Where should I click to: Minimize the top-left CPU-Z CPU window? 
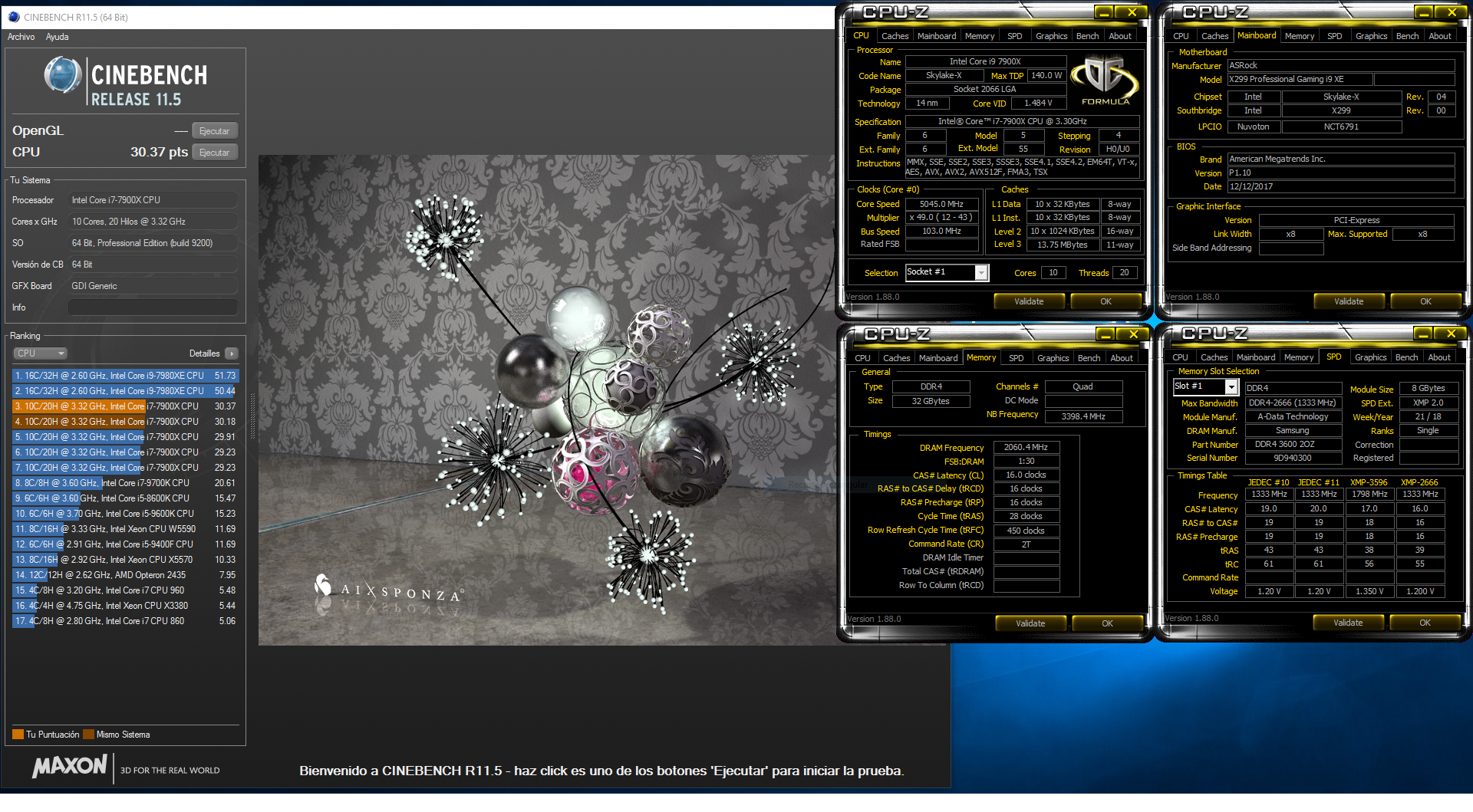pyautogui.click(x=1104, y=12)
